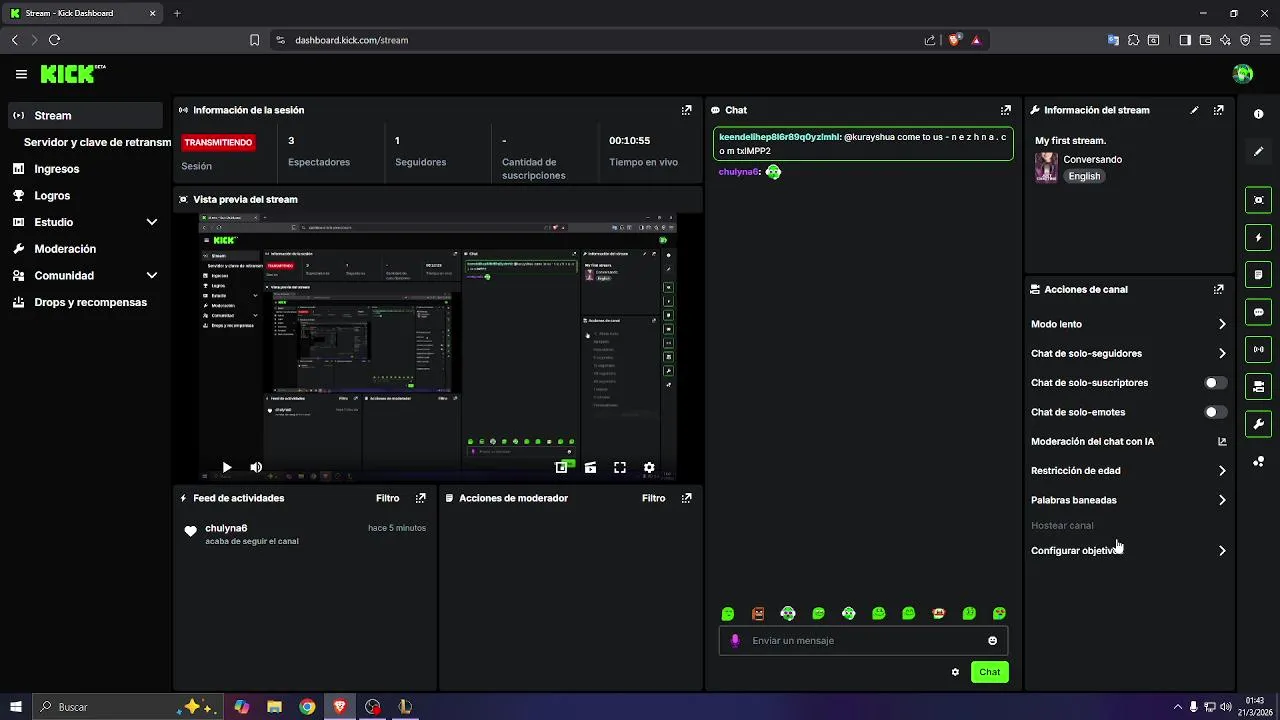The width and height of the screenshot is (1280, 720).
Task: Click the info icon in the right sidebar
Action: [x=1258, y=115]
